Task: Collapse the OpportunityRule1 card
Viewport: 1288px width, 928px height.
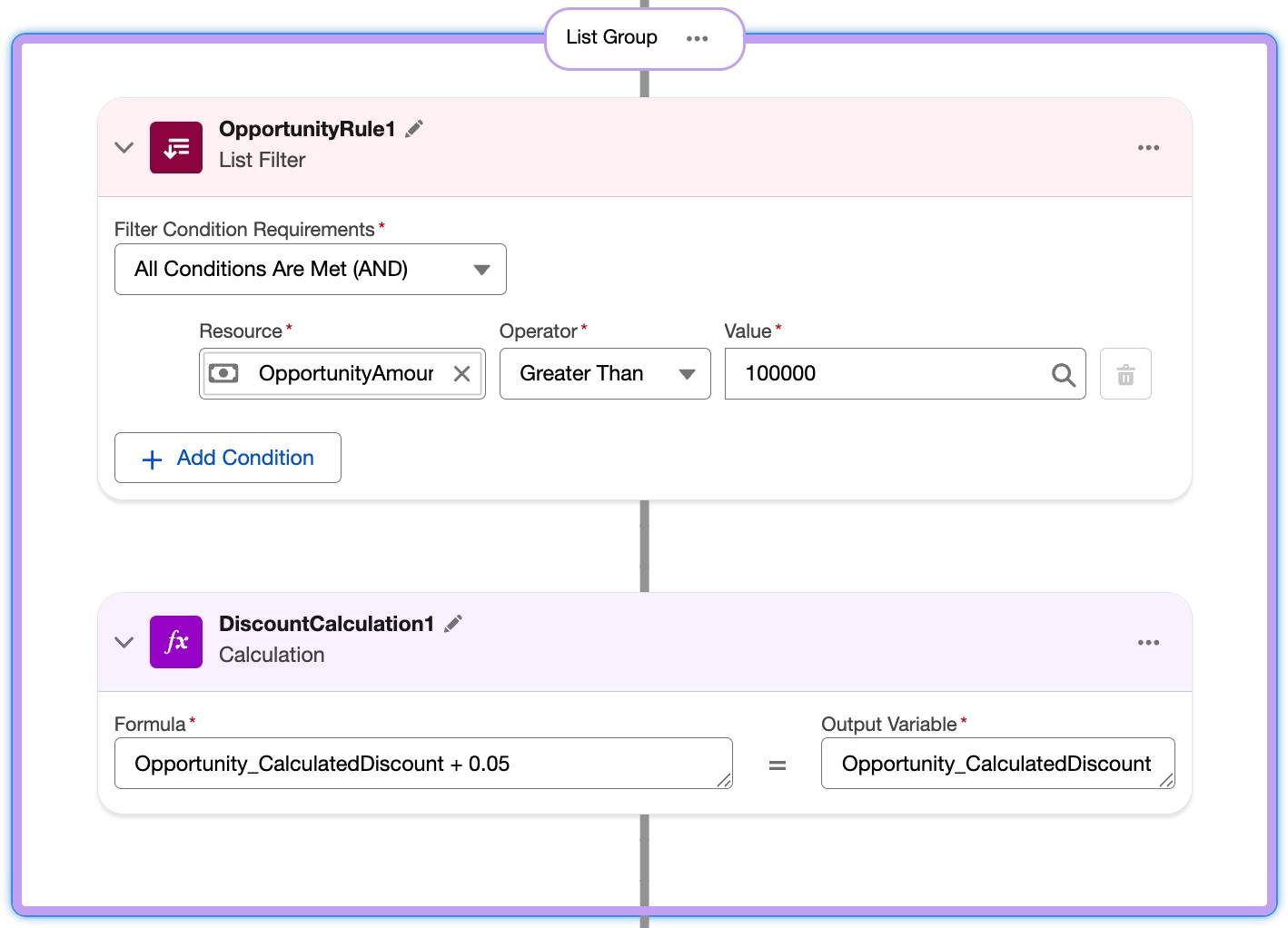Action: (x=124, y=147)
